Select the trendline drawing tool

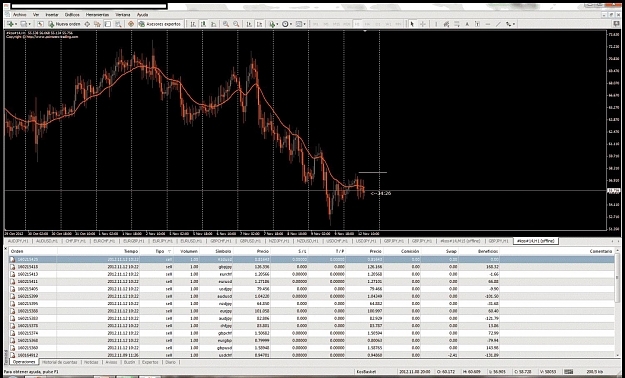click(x=498, y=24)
